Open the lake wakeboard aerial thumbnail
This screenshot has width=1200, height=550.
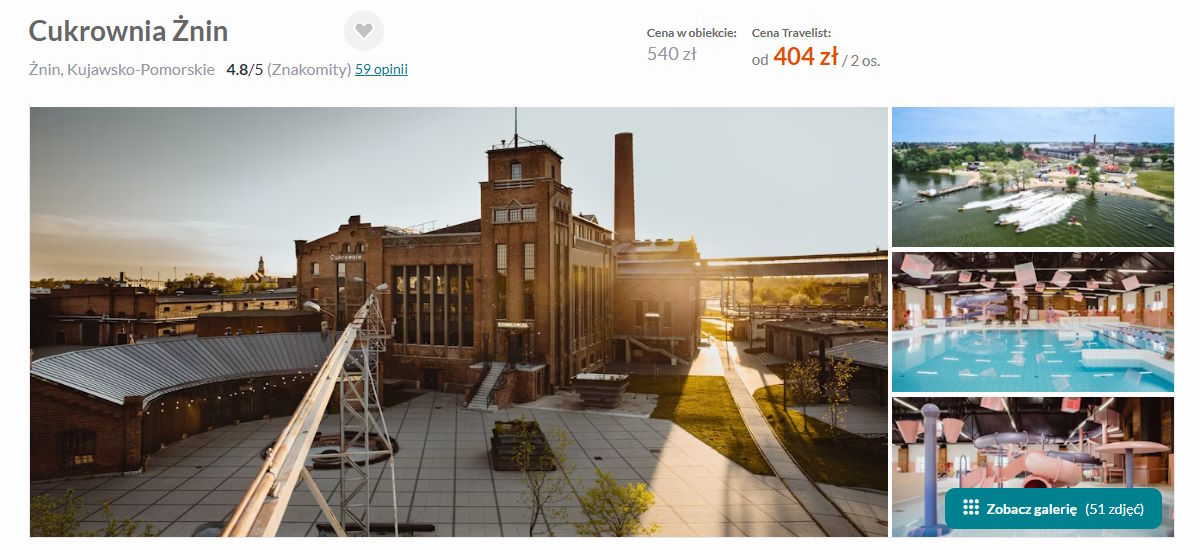pos(1033,176)
